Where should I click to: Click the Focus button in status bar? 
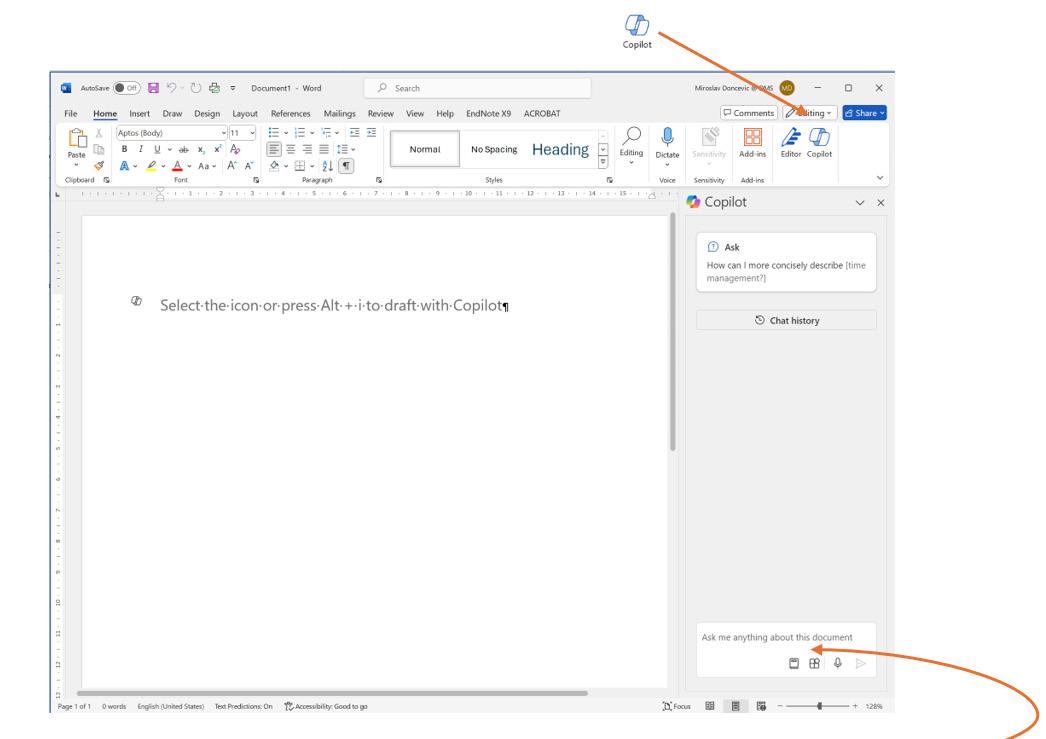coord(676,706)
